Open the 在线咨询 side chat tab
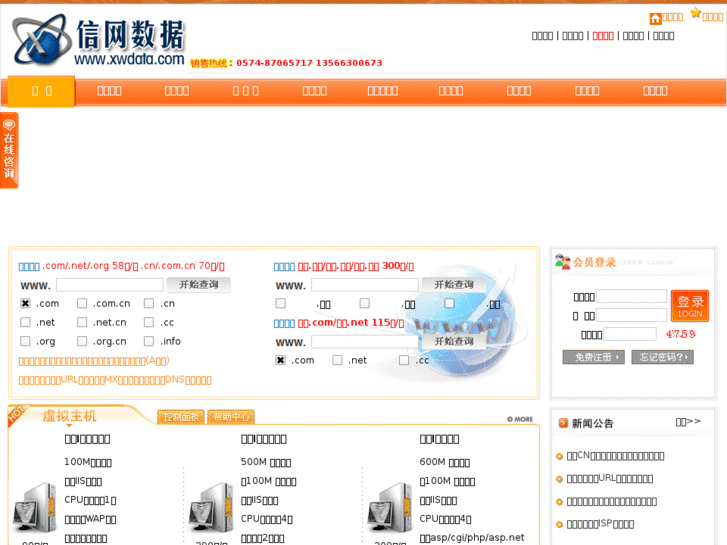Screen dimensions: 727x545 click(9, 150)
